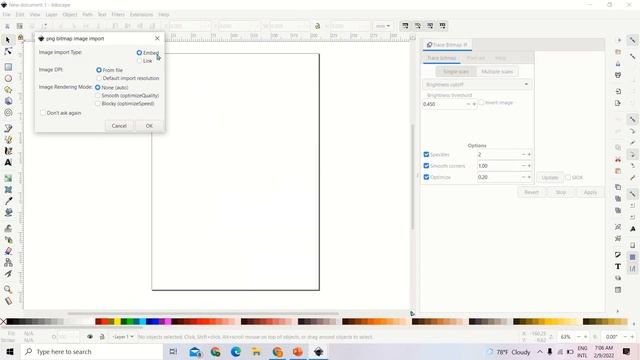Image resolution: width=640 pixels, height=360 pixels.
Task: Select the Connector tool
Action: pos(8,262)
